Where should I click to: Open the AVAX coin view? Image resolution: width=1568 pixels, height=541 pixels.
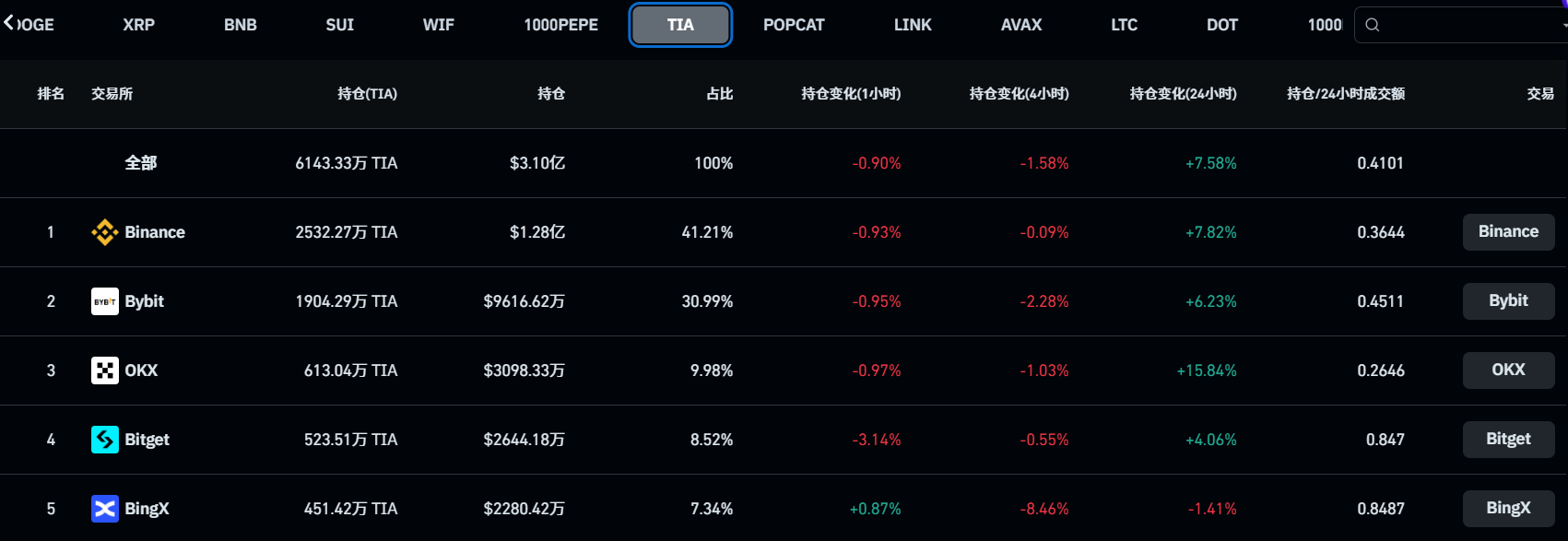click(1020, 25)
